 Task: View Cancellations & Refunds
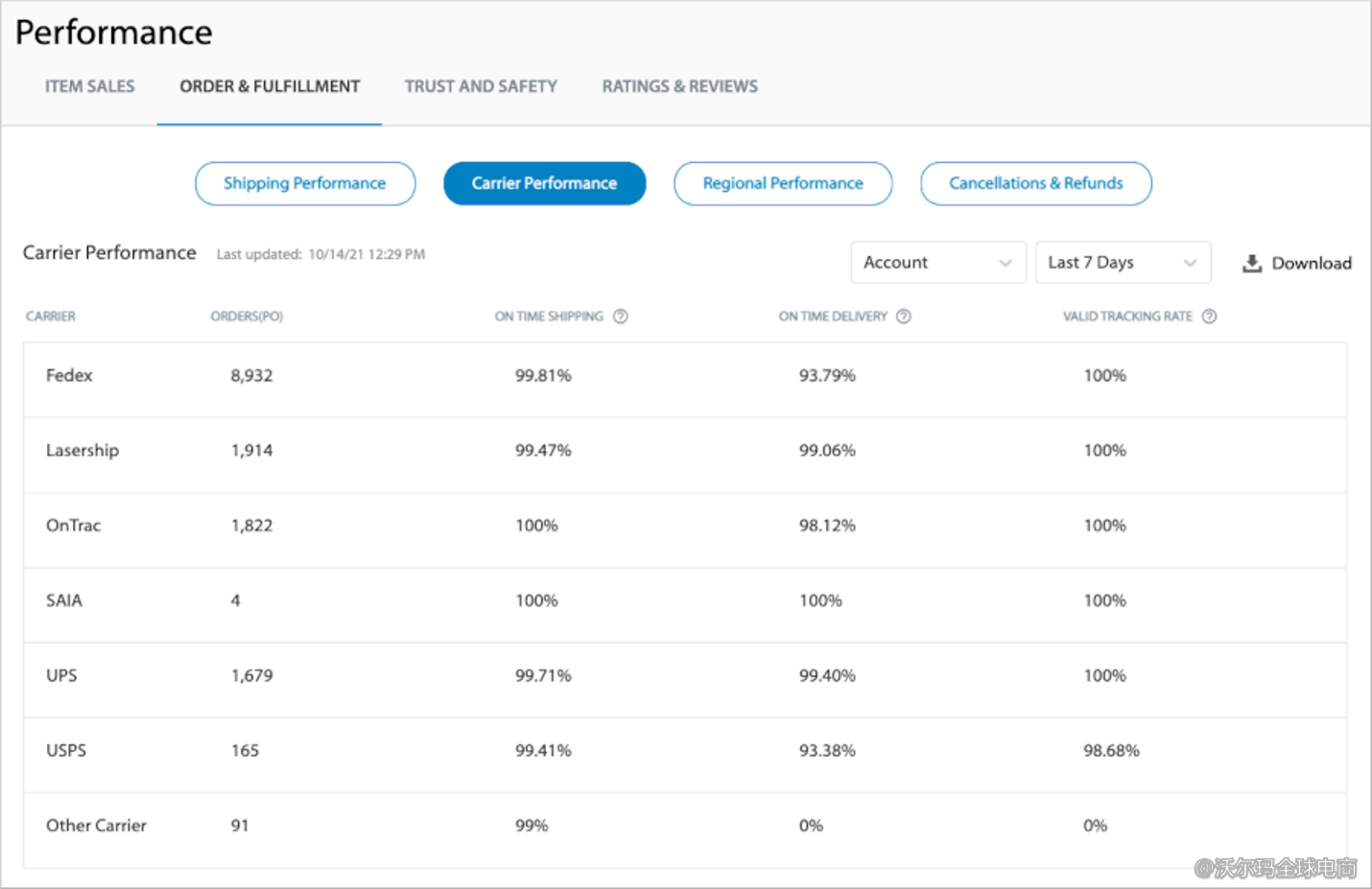(1035, 183)
